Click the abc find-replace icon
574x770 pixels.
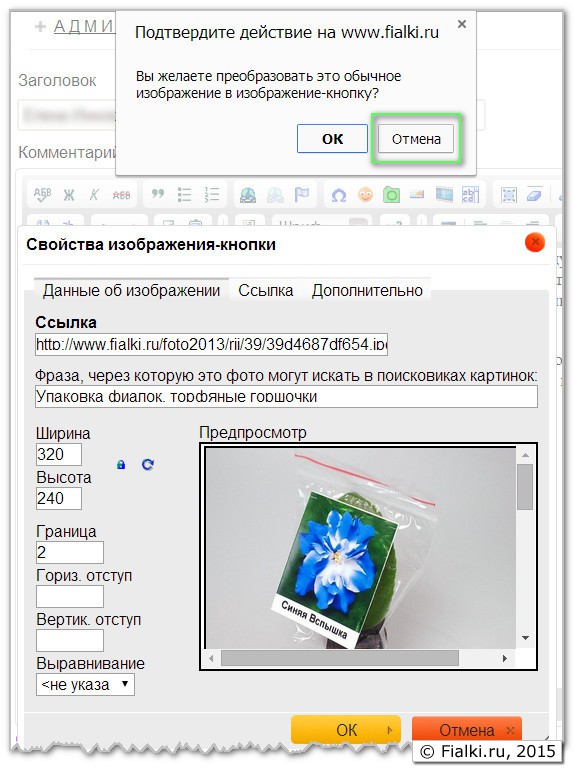pos(470,195)
